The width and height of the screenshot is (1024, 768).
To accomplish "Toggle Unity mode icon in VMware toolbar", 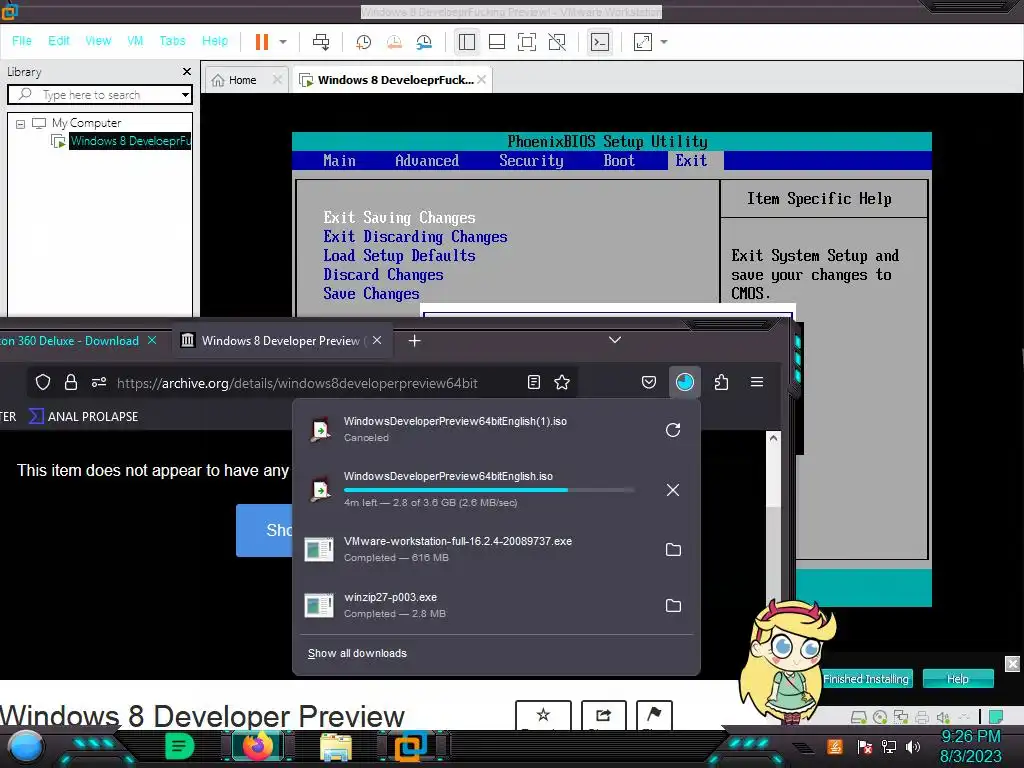I will pos(557,42).
